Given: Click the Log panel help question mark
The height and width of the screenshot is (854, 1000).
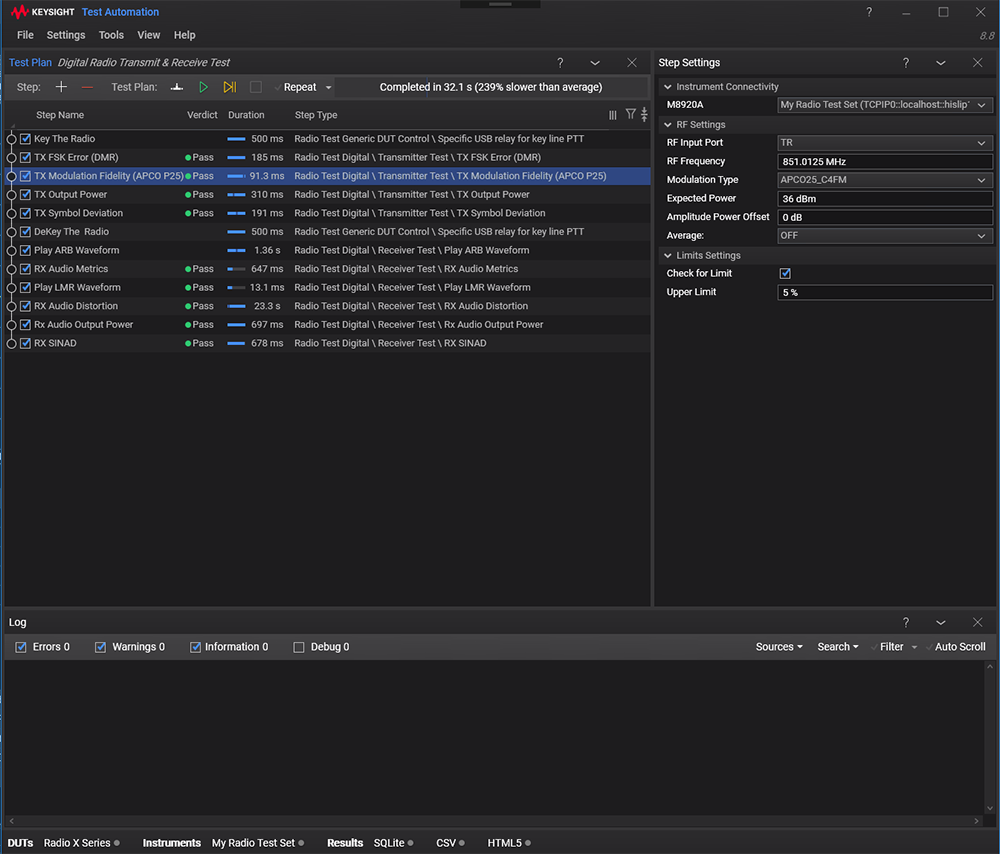Looking at the screenshot, I should pos(906,622).
